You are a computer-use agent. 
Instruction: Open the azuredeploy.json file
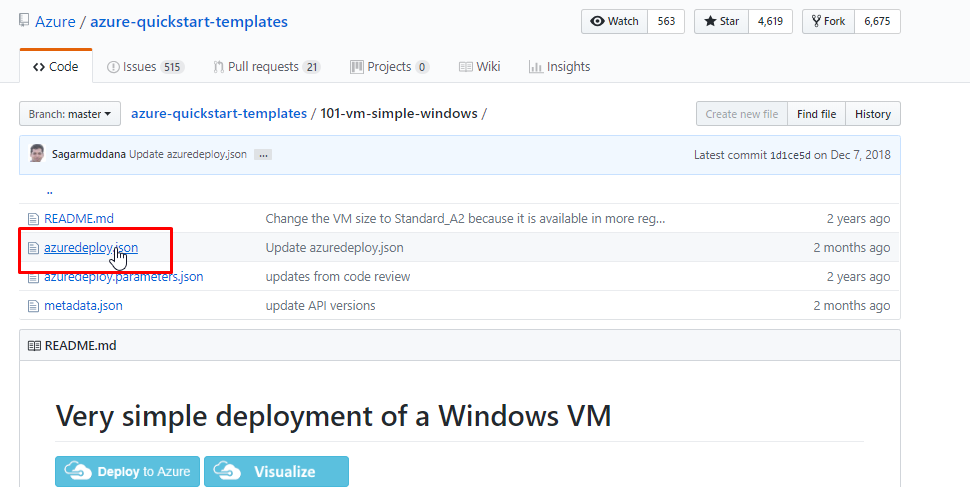pos(91,248)
